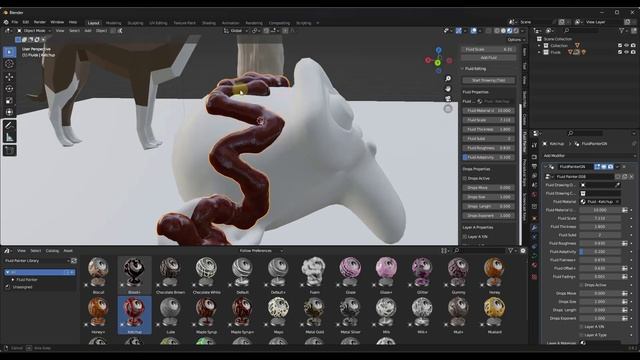Open the Fluid Painter Library dropdown
The height and width of the screenshot is (360, 640).
pyautogui.click(x=36, y=260)
